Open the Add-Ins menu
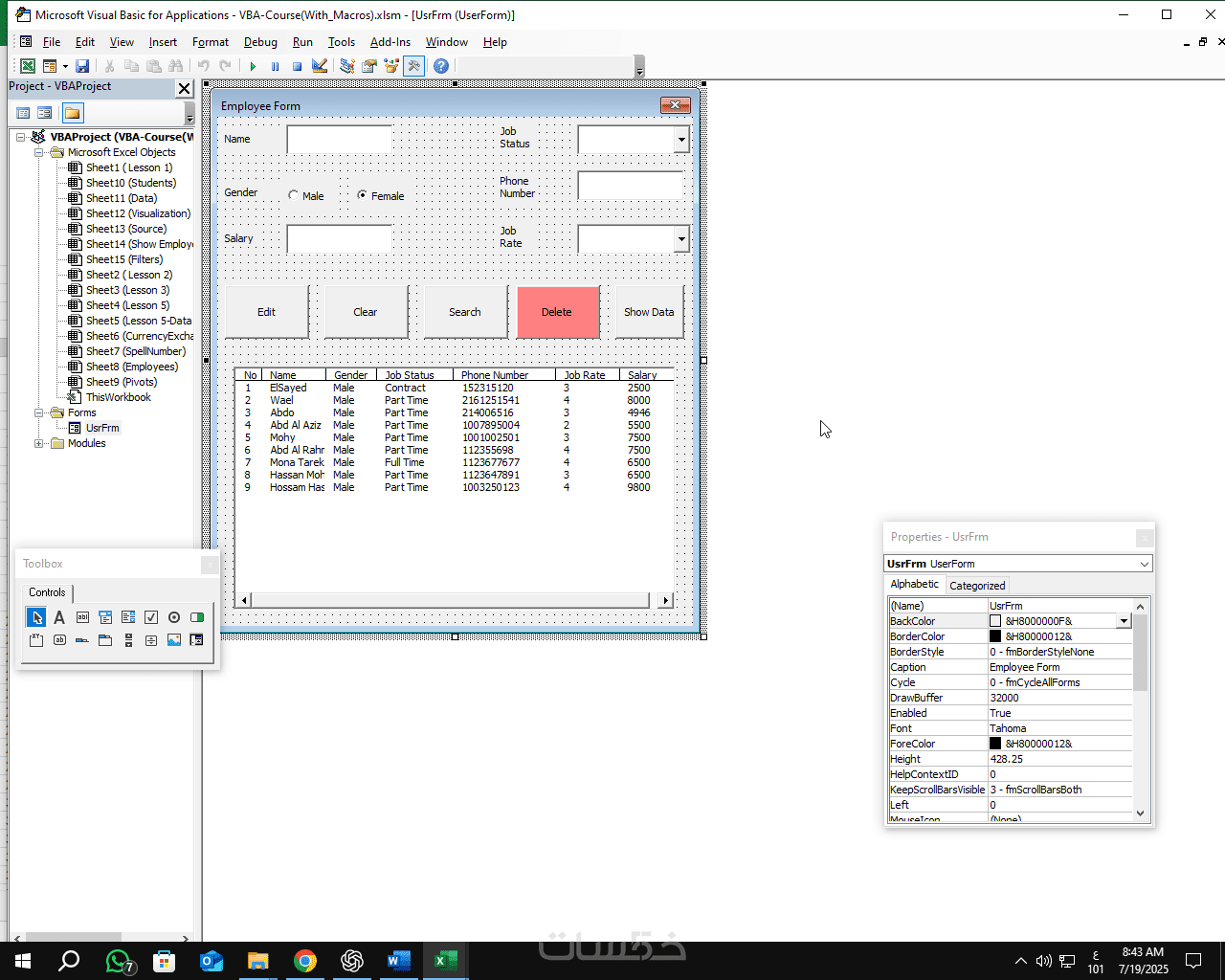Image resolution: width=1225 pixels, height=980 pixels. [390, 42]
